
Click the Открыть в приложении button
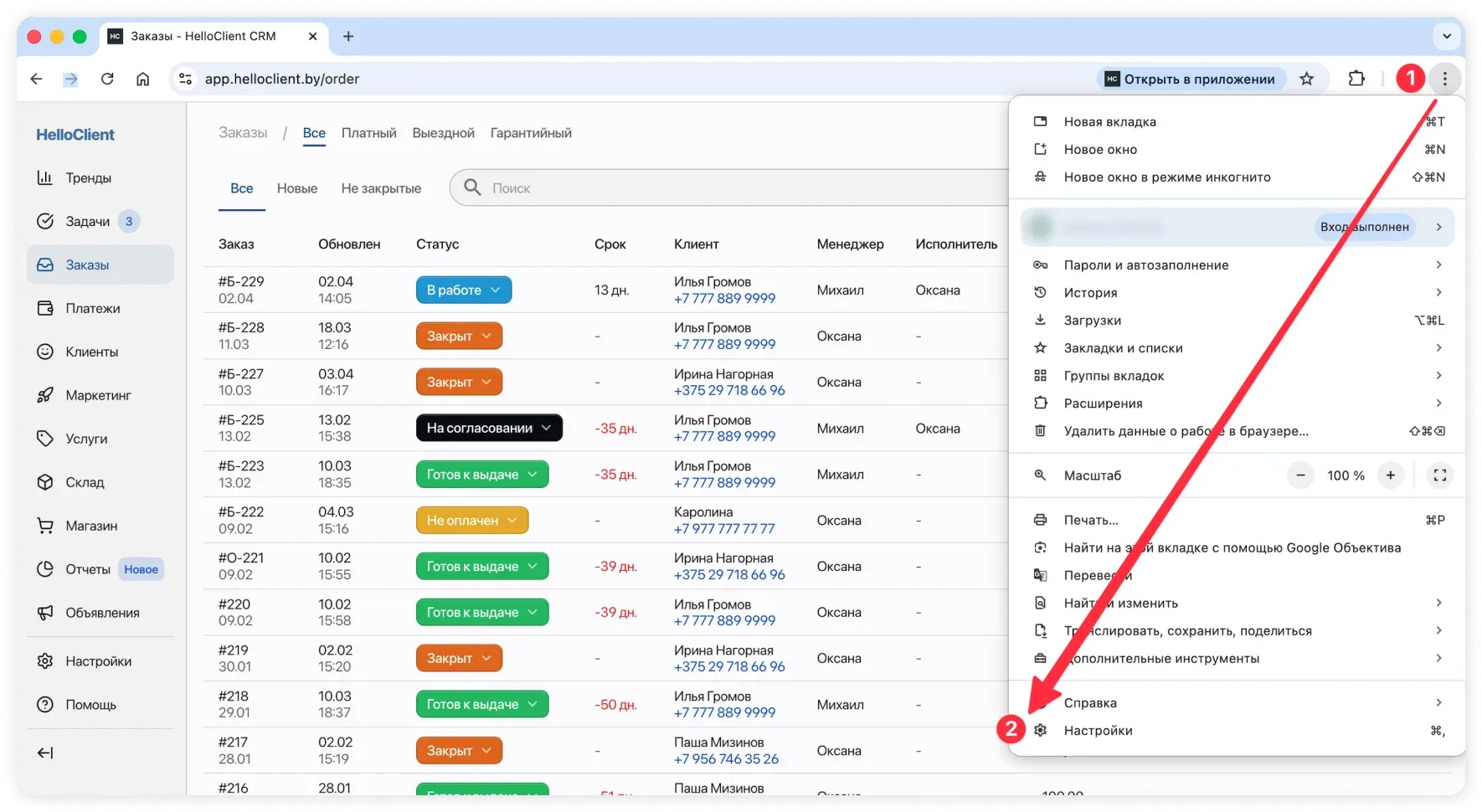[1190, 79]
